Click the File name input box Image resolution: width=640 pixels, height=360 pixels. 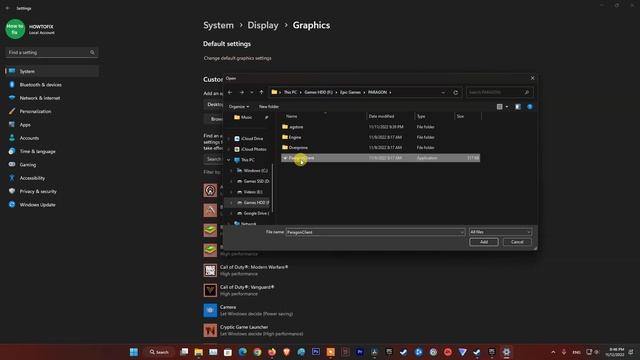tap(375, 232)
